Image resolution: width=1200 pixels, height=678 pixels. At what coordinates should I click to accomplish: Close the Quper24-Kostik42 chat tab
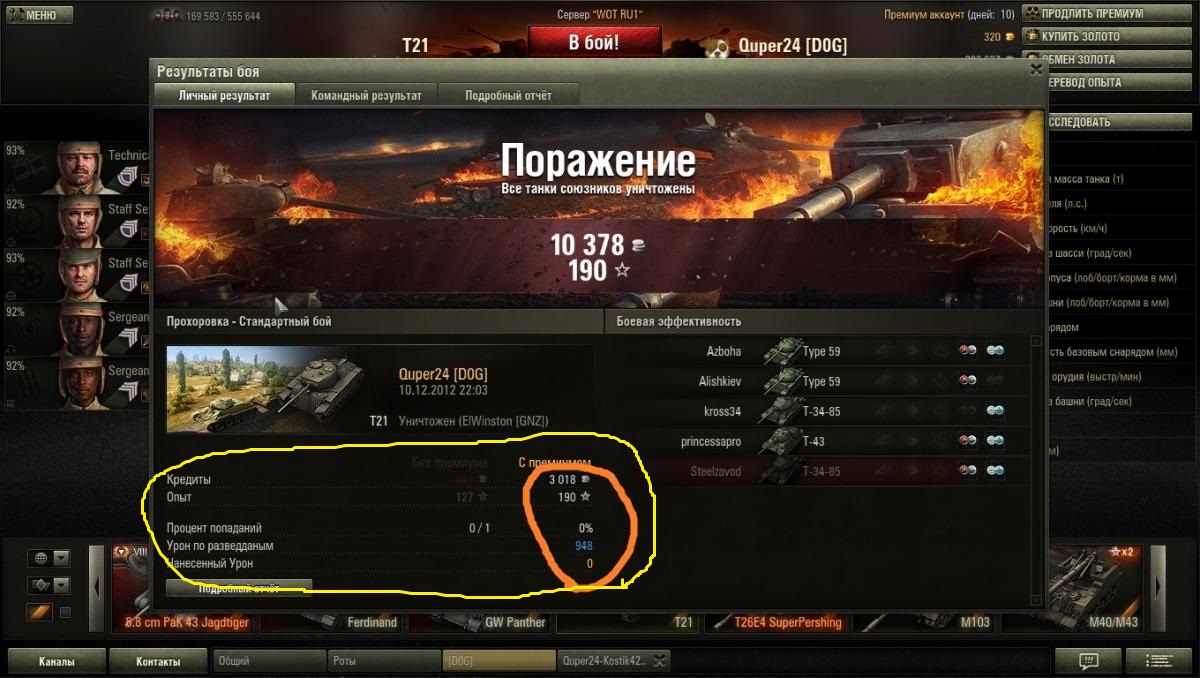tap(660, 661)
